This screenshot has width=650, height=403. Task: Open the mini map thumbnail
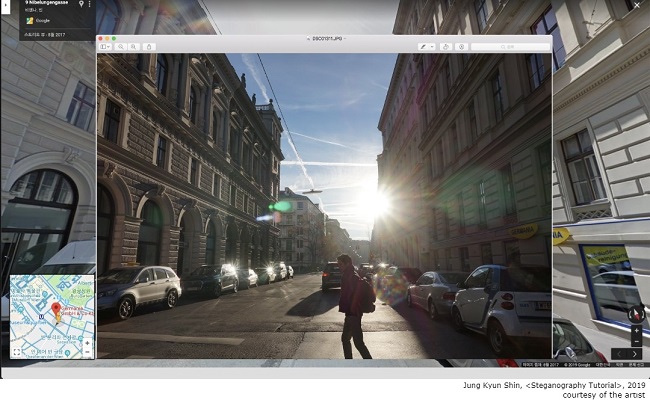tap(51, 315)
